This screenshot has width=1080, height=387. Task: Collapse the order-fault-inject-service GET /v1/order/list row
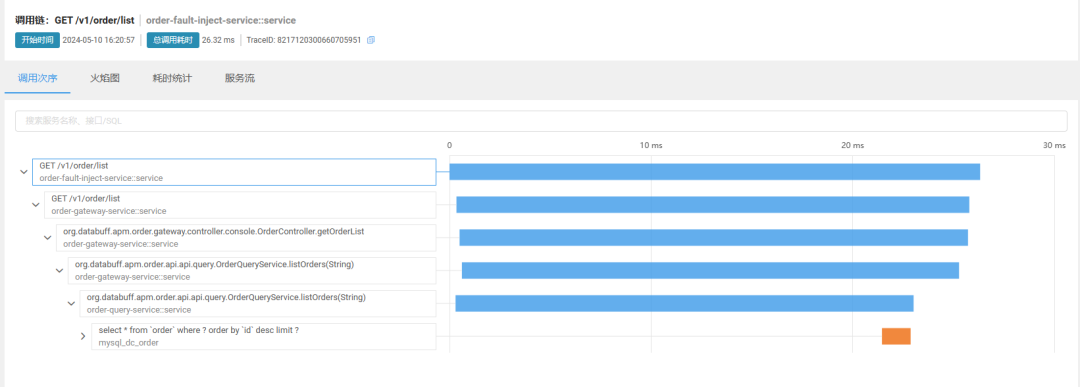click(x=24, y=172)
